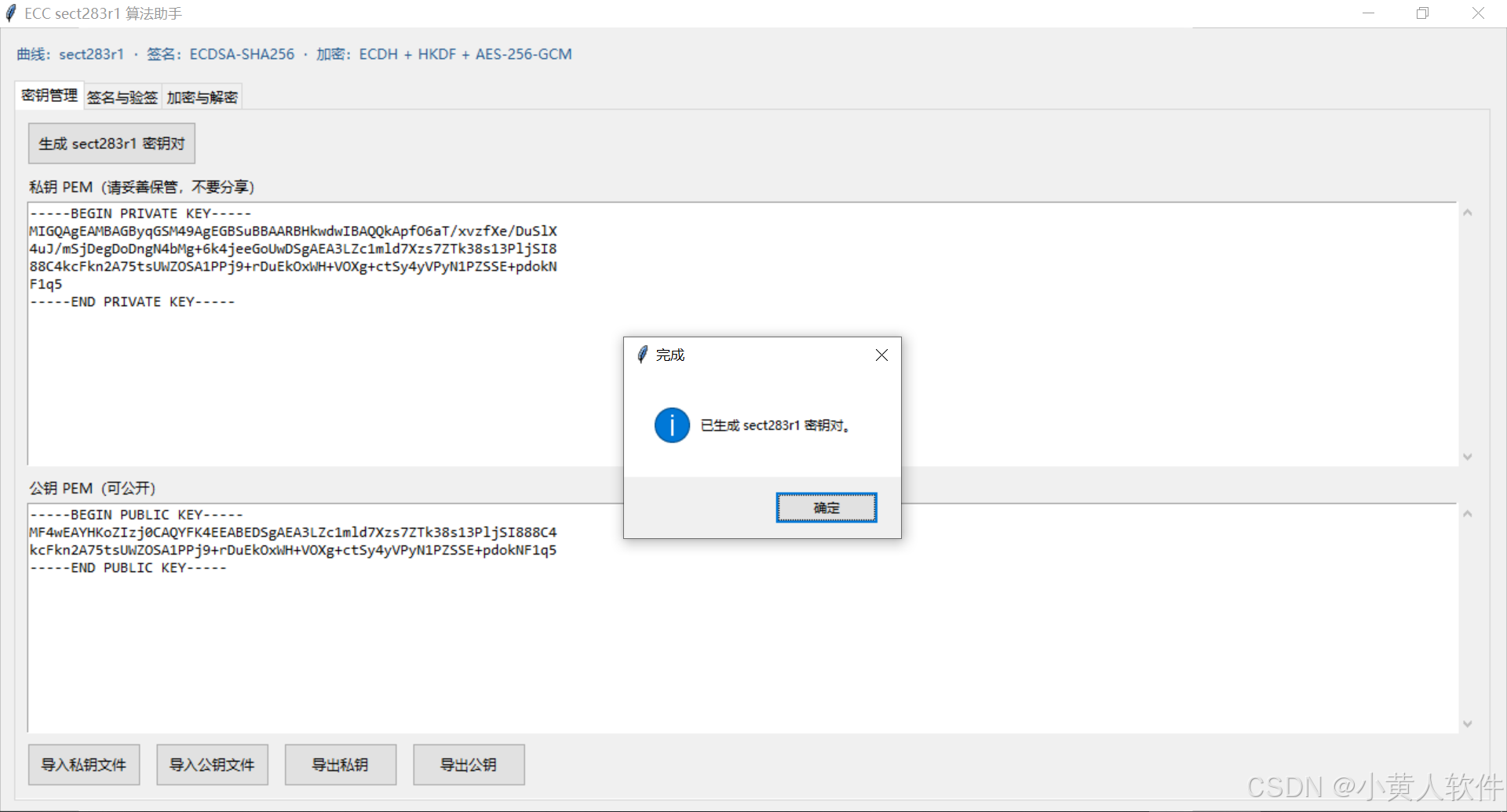
Task: Click the 公钥 PEM (可公开) label
Action: pyautogui.click(x=93, y=488)
